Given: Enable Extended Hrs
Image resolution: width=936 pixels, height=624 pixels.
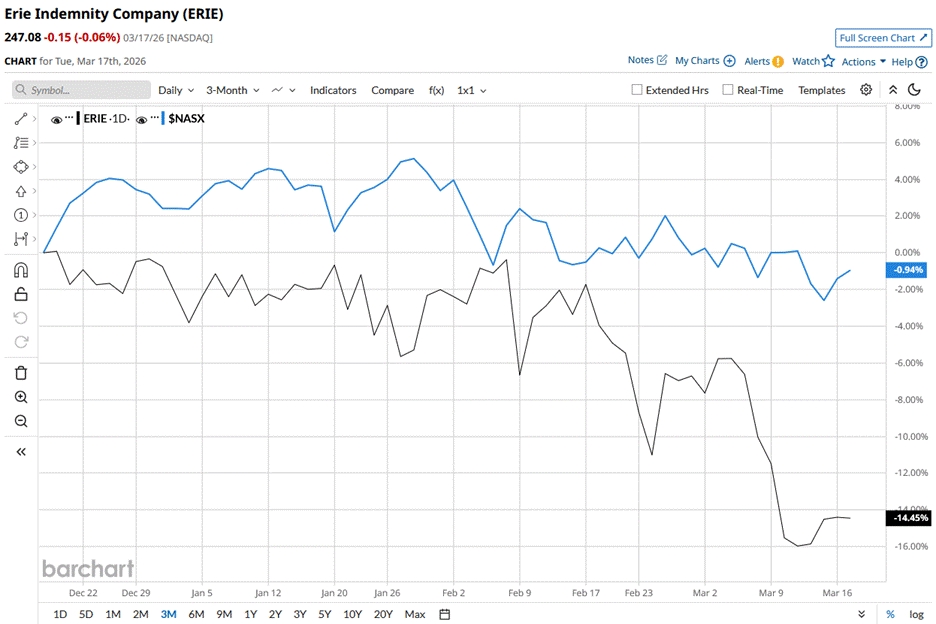Looking at the screenshot, I should 634,90.
